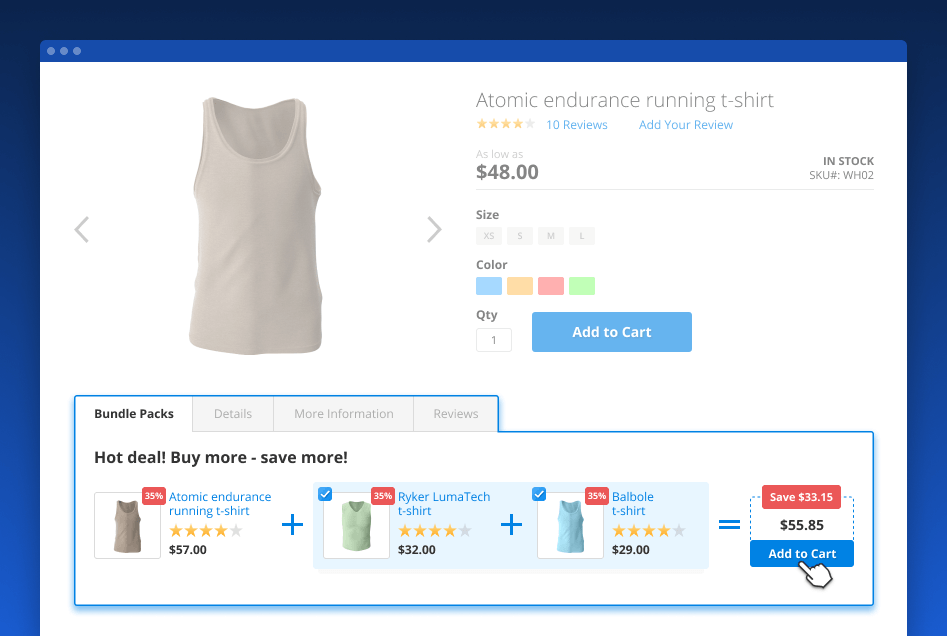
Task: Click the 35% badge on Atomic endurance thumbnail
Action: pos(154,496)
